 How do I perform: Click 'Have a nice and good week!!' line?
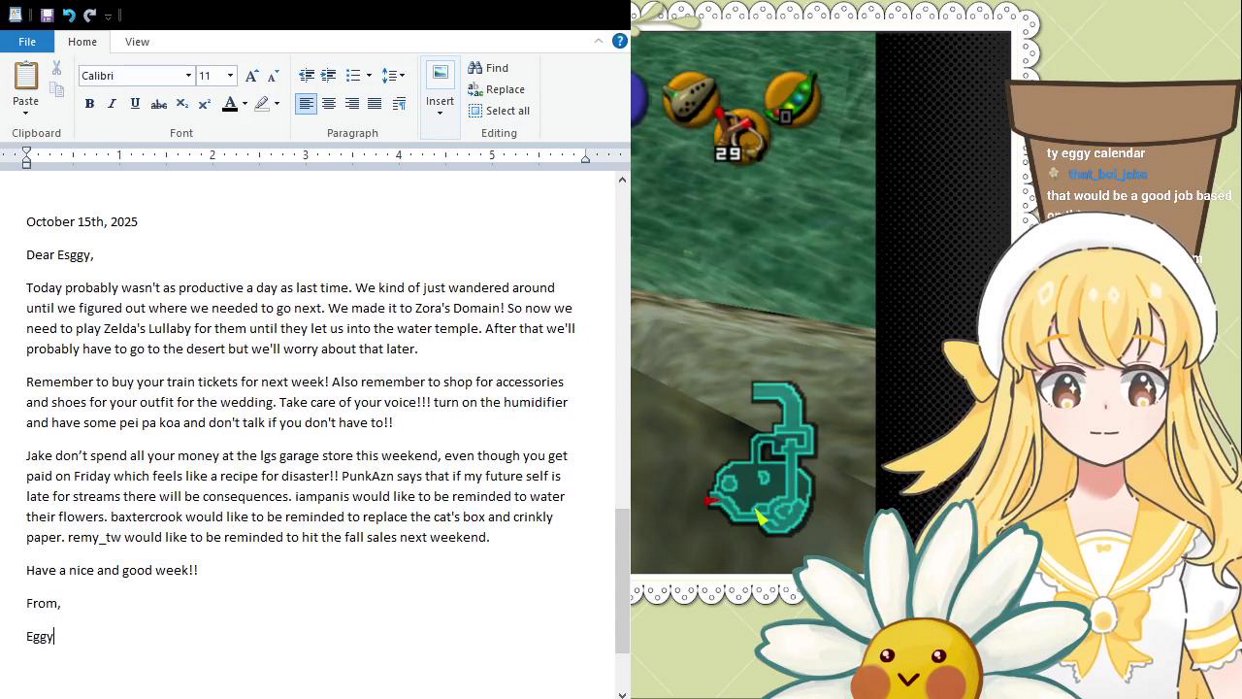point(112,570)
